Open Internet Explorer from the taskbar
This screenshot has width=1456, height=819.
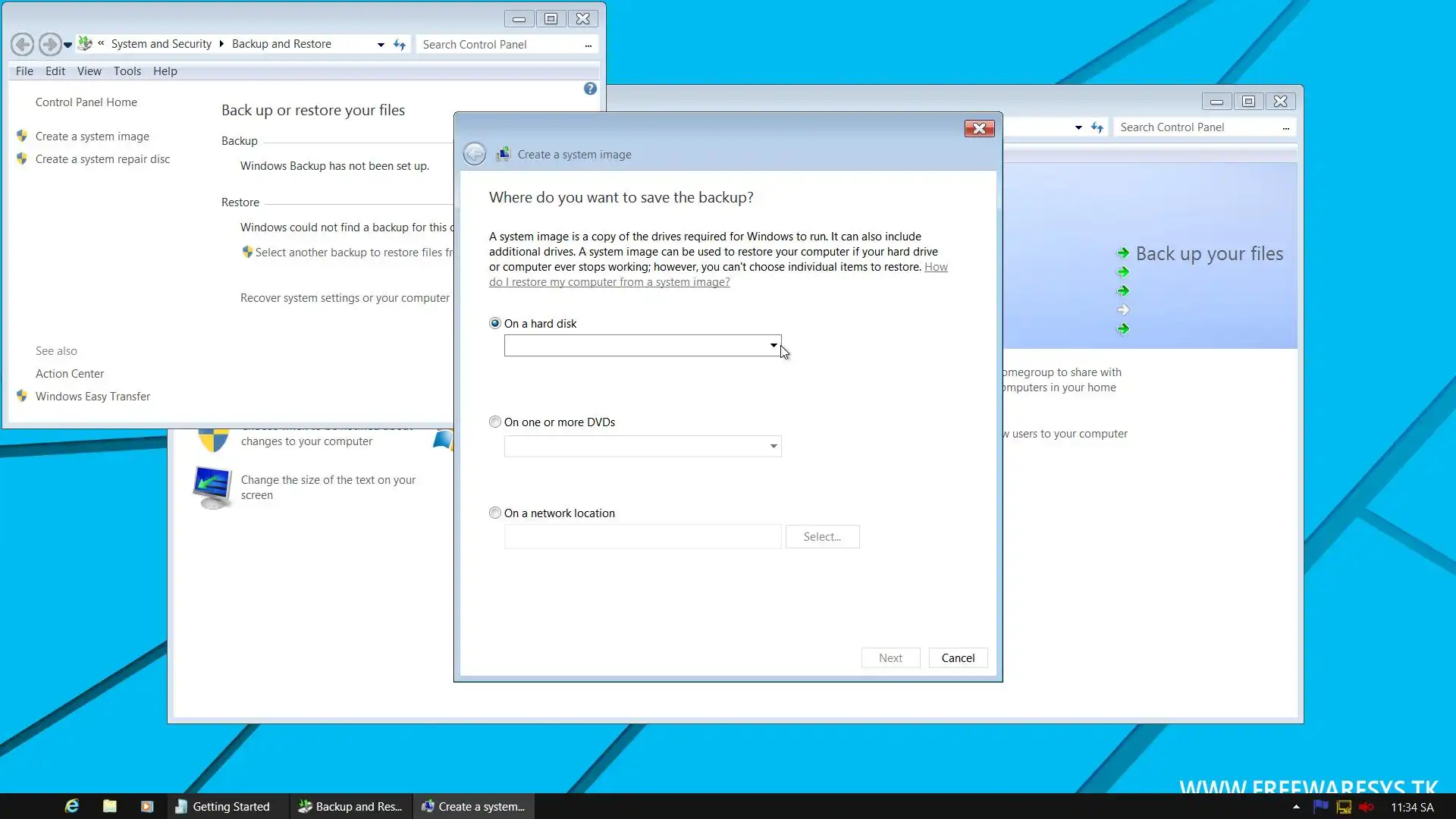point(72,806)
